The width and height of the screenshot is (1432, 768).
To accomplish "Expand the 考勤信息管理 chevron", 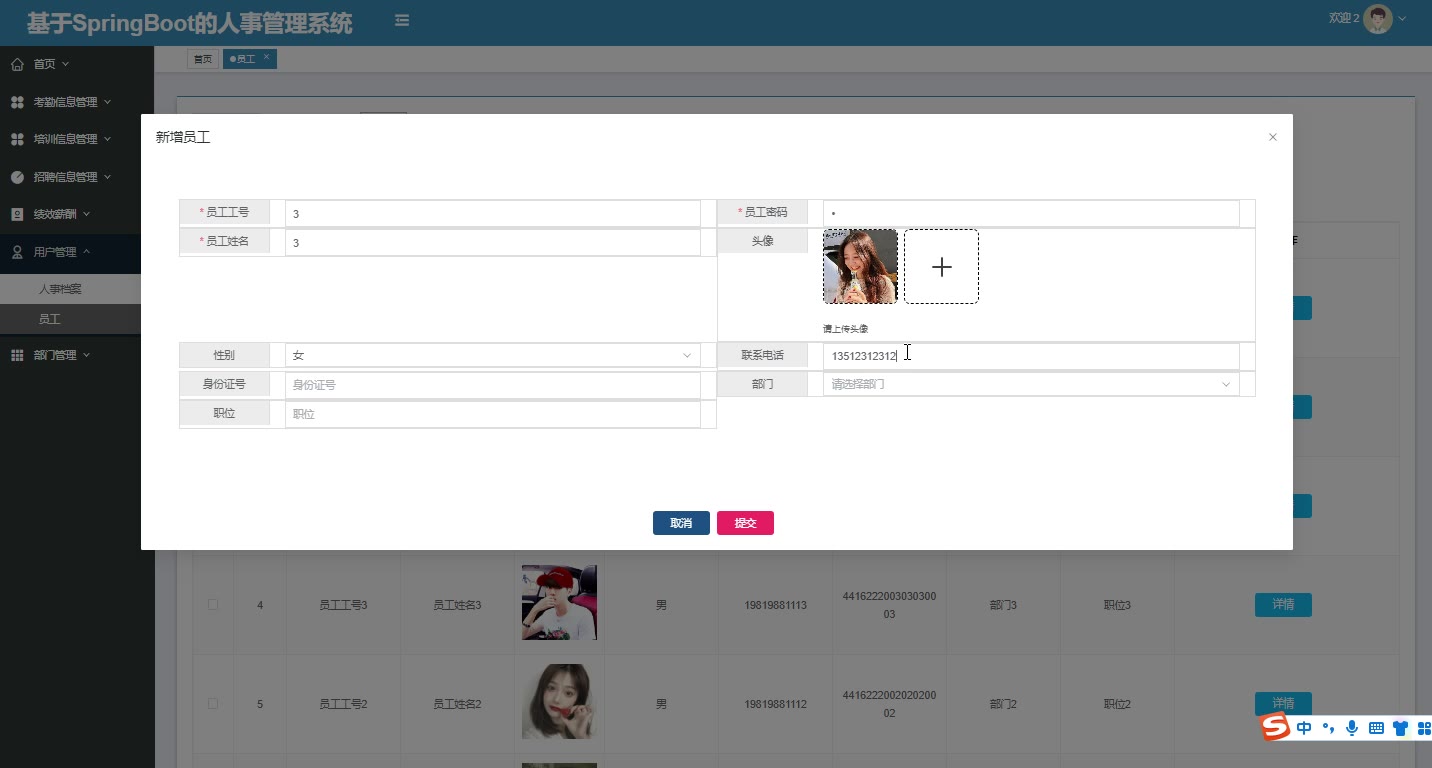I will tap(107, 102).
